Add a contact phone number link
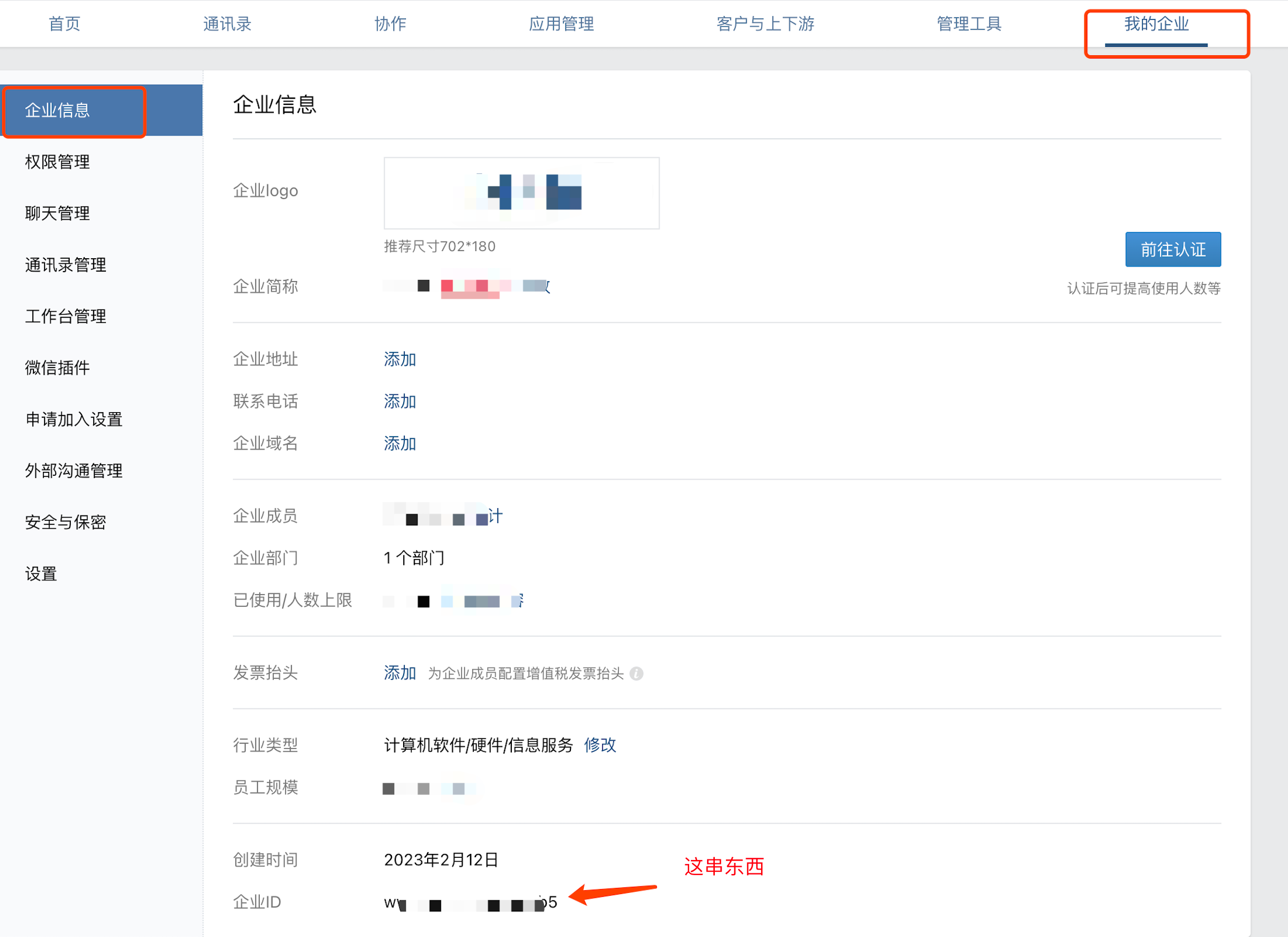Viewport: 1288px width, 937px height. tap(400, 401)
